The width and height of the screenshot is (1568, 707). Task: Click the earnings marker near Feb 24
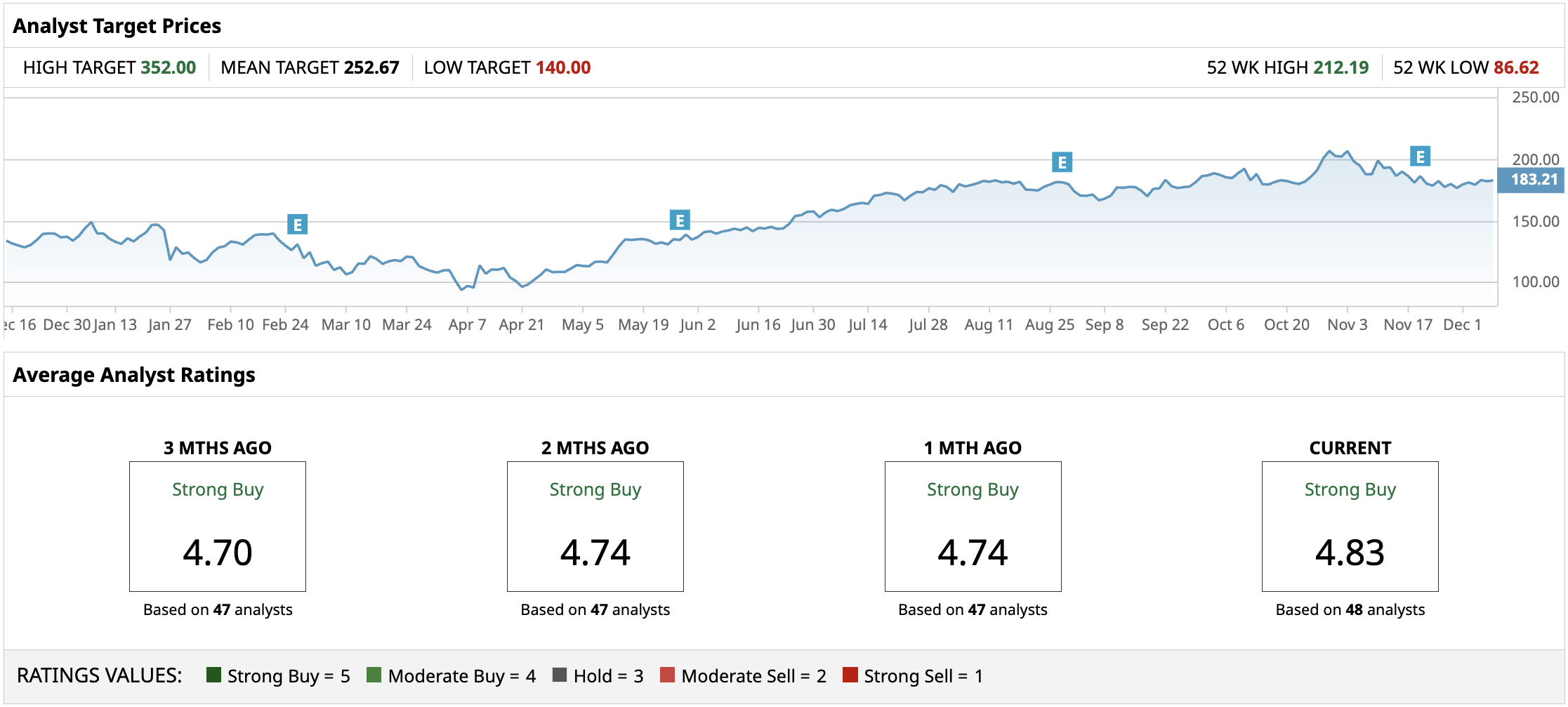coord(298,225)
